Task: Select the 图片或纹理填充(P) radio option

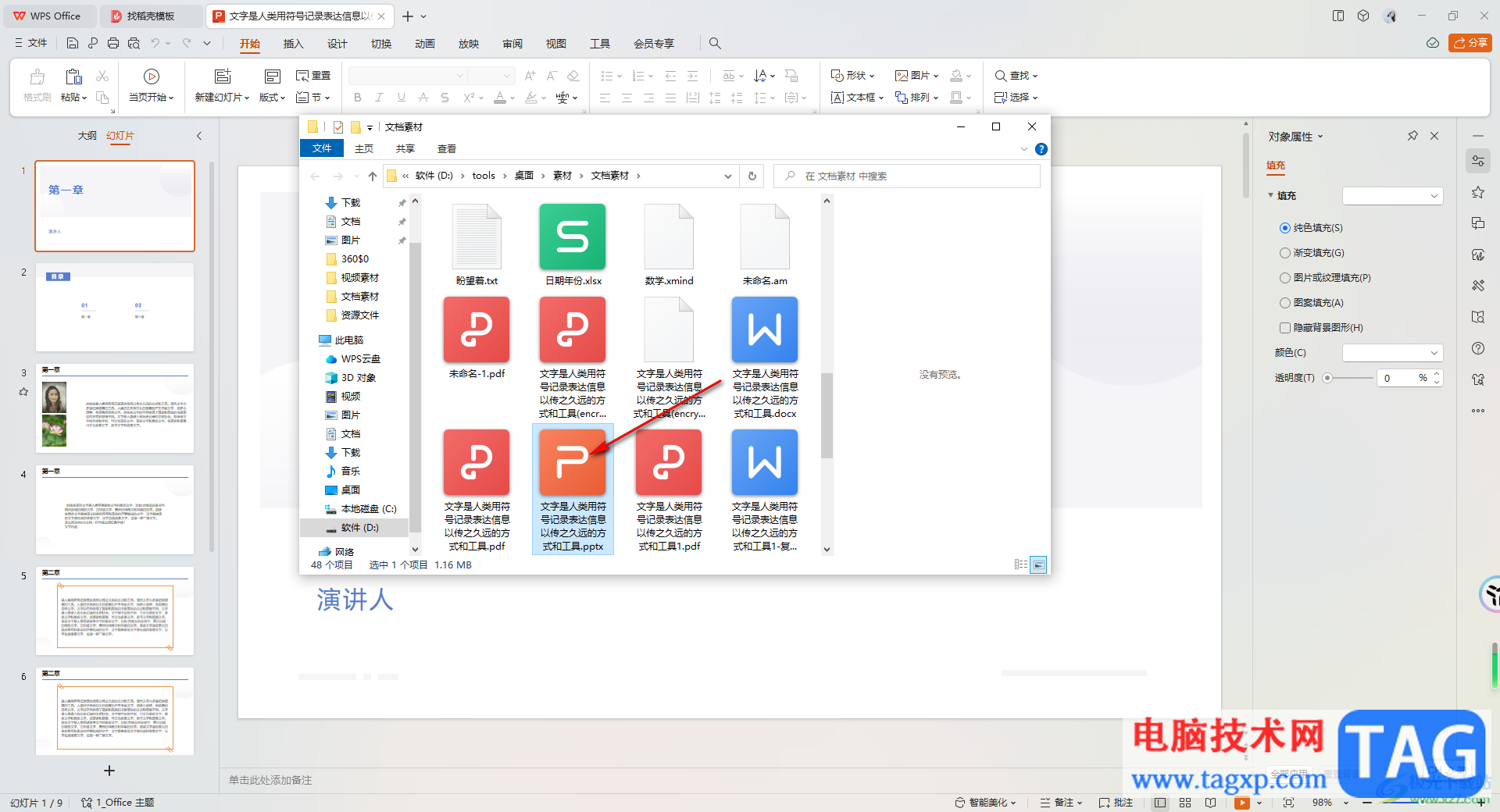Action: point(1285,278)
